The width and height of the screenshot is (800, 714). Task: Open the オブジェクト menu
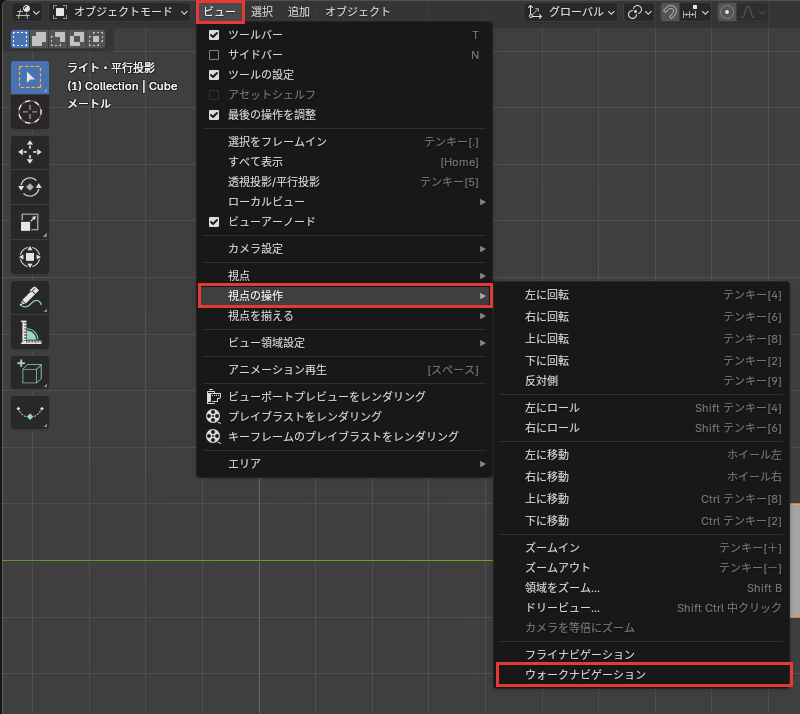tap(358, 12)
